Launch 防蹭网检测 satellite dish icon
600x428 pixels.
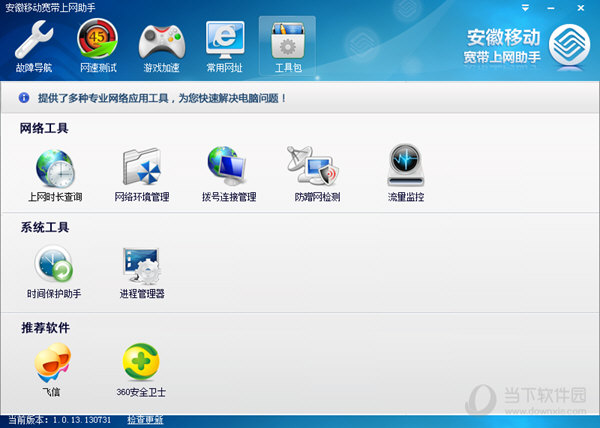(313, 166)
